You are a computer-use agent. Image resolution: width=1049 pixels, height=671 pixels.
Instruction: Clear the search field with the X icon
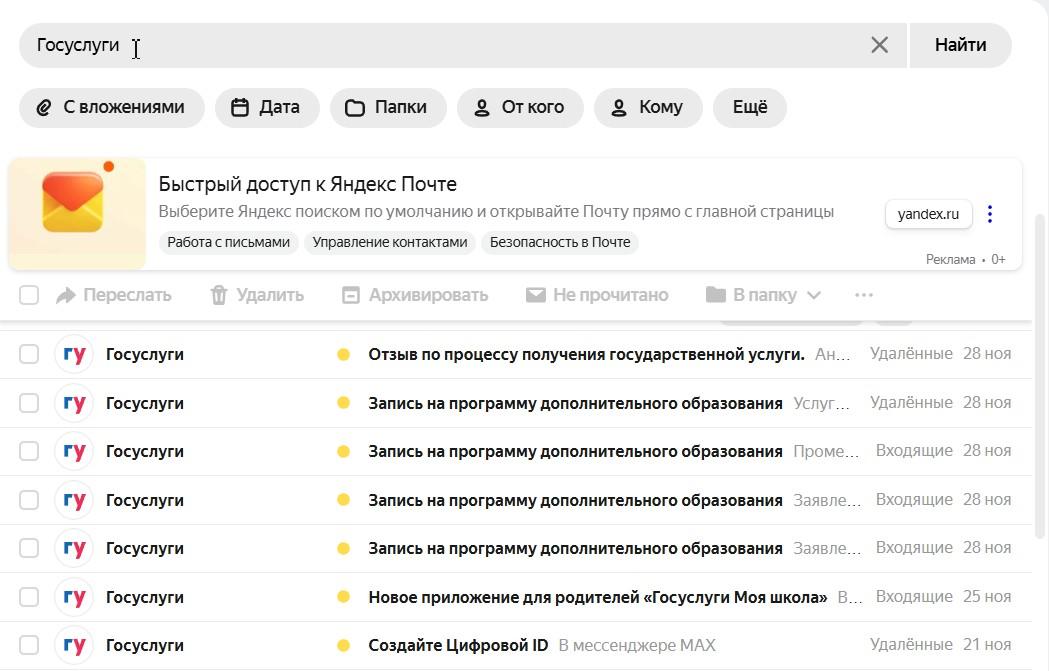pyautogui.click(x=879, y=45)
